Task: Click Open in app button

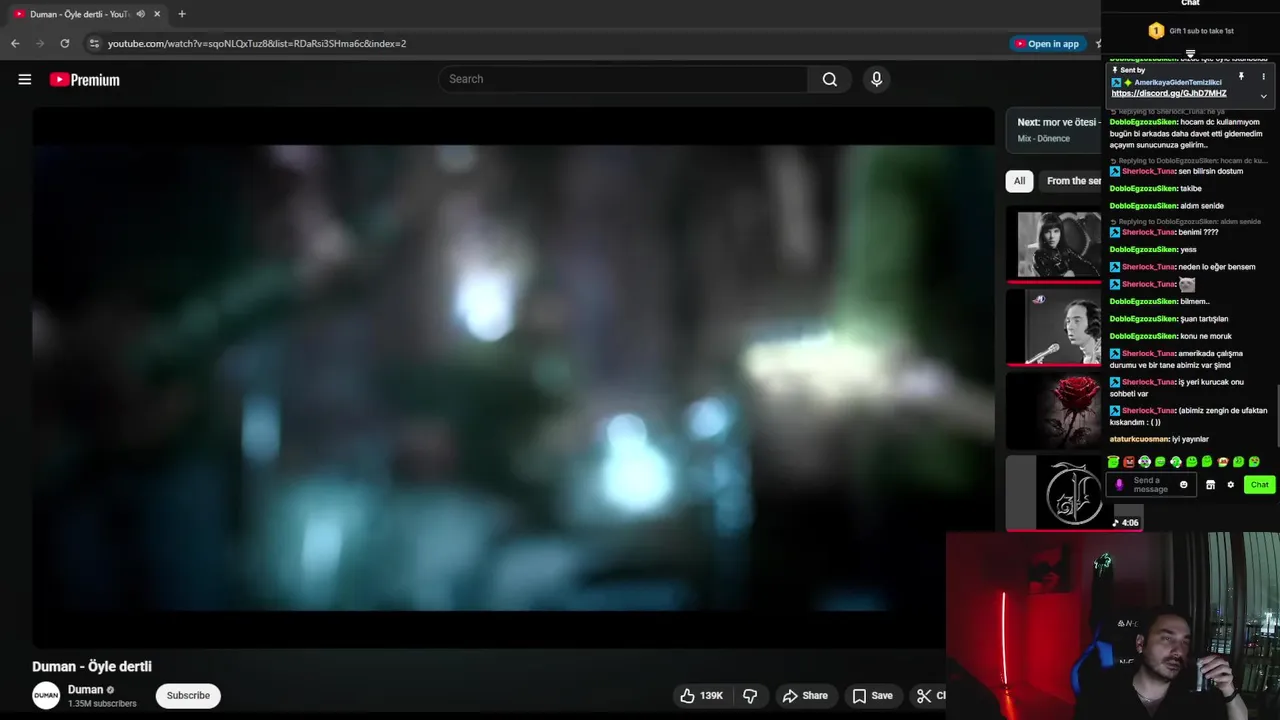Action: tap(1047, 43)
